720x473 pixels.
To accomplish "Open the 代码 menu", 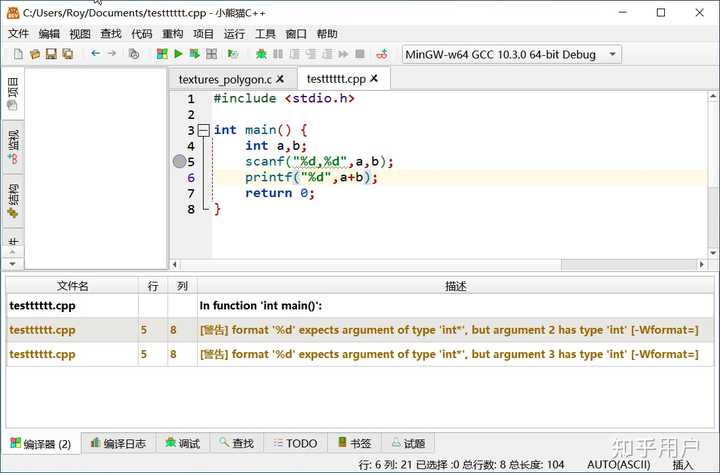I will click(x=141, y=34).
